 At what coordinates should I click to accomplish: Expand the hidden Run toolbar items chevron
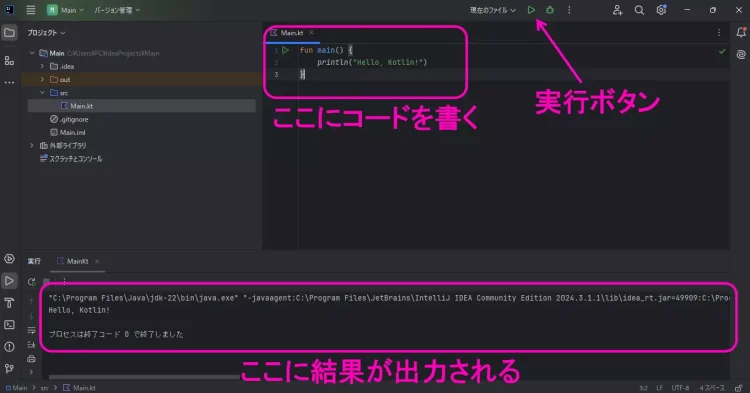(x=32, y=372)
